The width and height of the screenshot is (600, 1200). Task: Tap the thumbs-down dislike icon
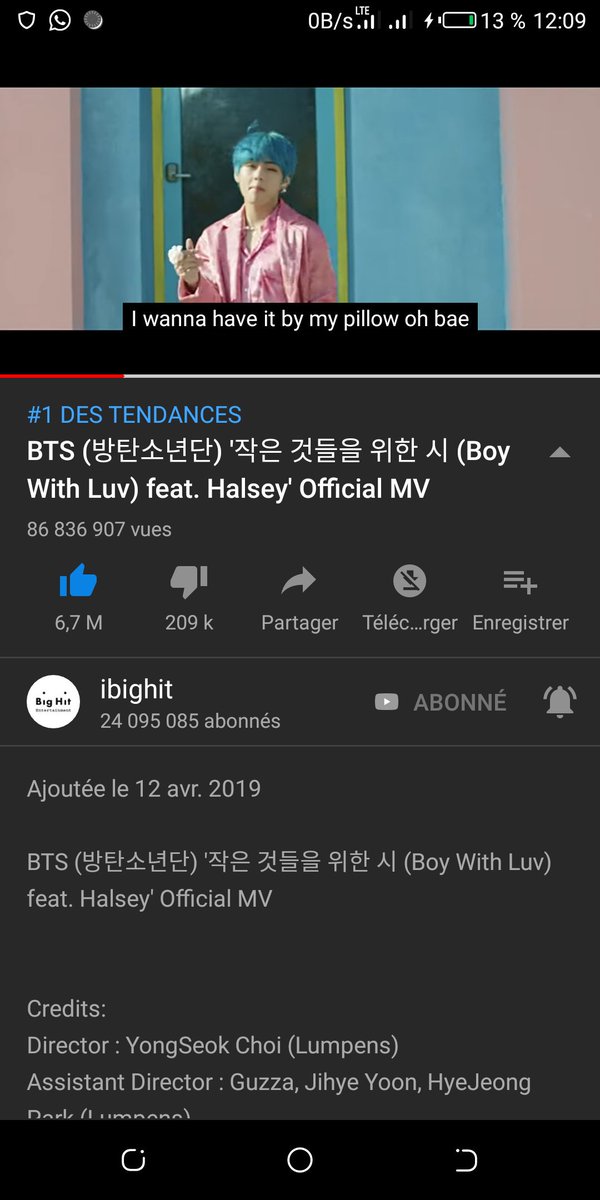coord(189,581)
